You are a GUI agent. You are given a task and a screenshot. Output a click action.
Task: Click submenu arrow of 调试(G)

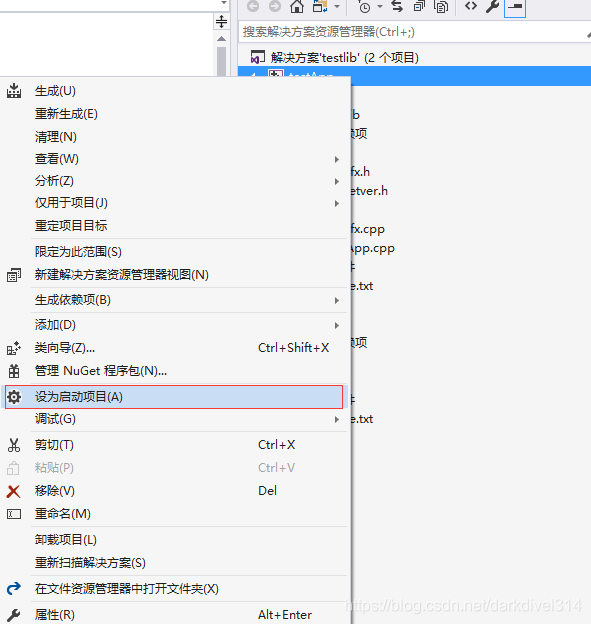pyautogui.click(x=337, y=419)
